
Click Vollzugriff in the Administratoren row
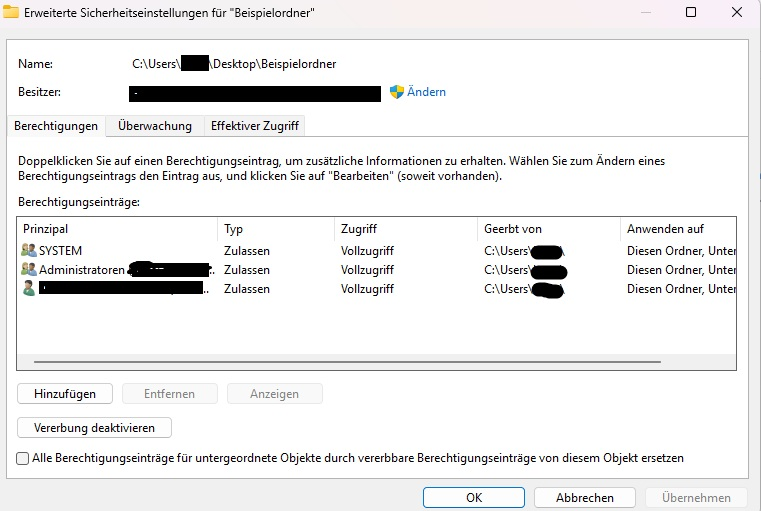click(367, 270)
